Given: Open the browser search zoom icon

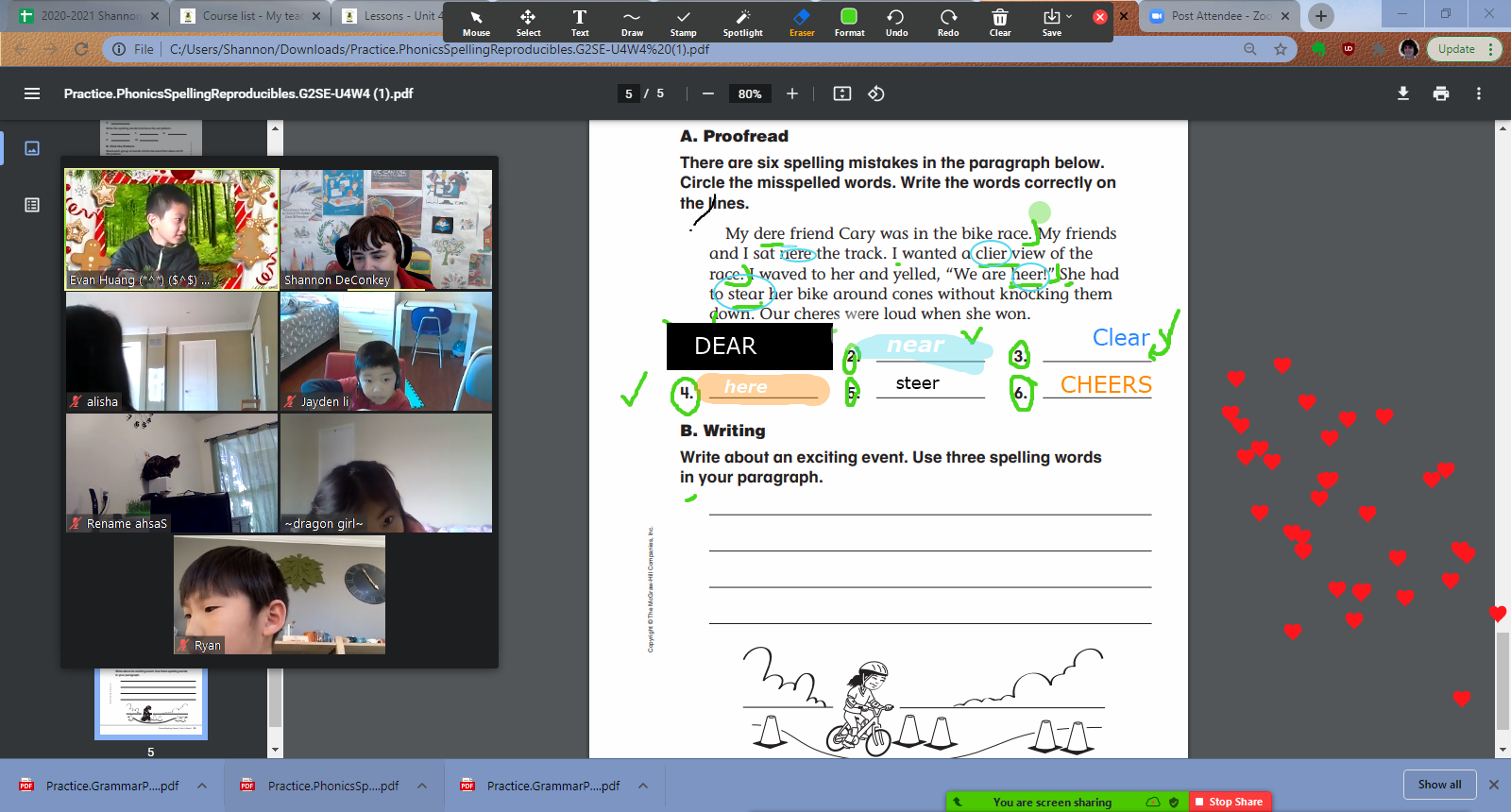Looking at the screenshot, I should tap(1250, 49).
